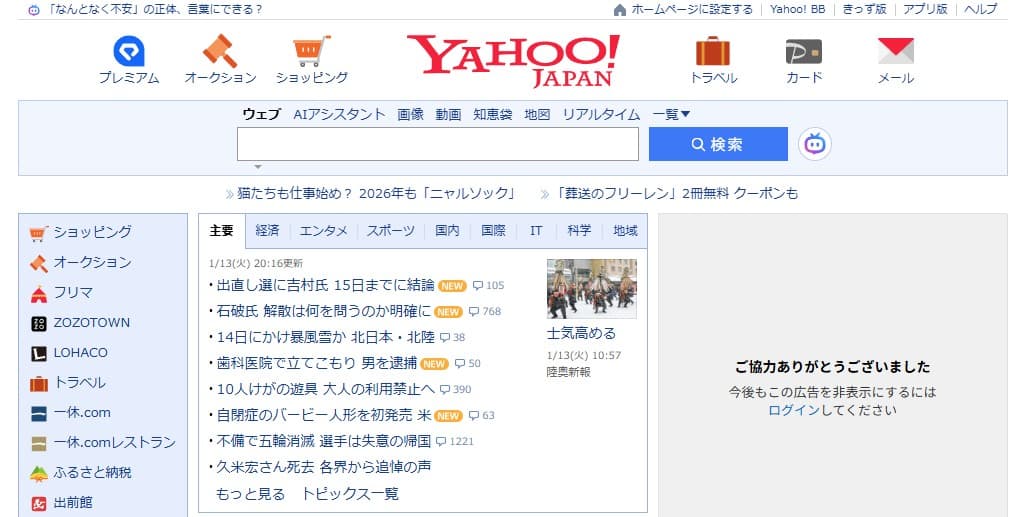Click the ログイン link in ad panel
Screen dimensions: 1015x517
click(x=794, y=410)
